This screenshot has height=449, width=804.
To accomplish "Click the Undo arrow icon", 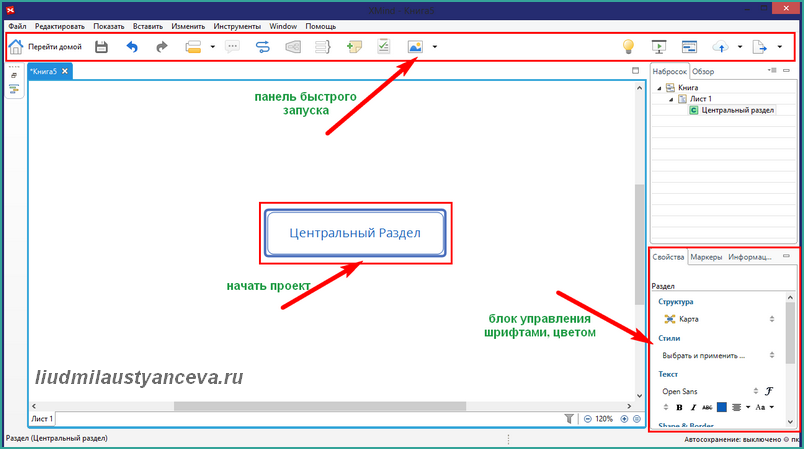I will [x=132, y=47].
